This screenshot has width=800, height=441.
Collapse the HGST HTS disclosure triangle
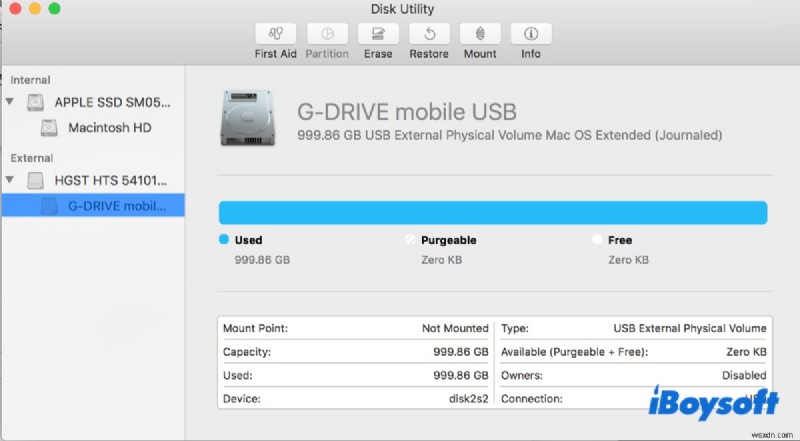click(x=9, y=180)
